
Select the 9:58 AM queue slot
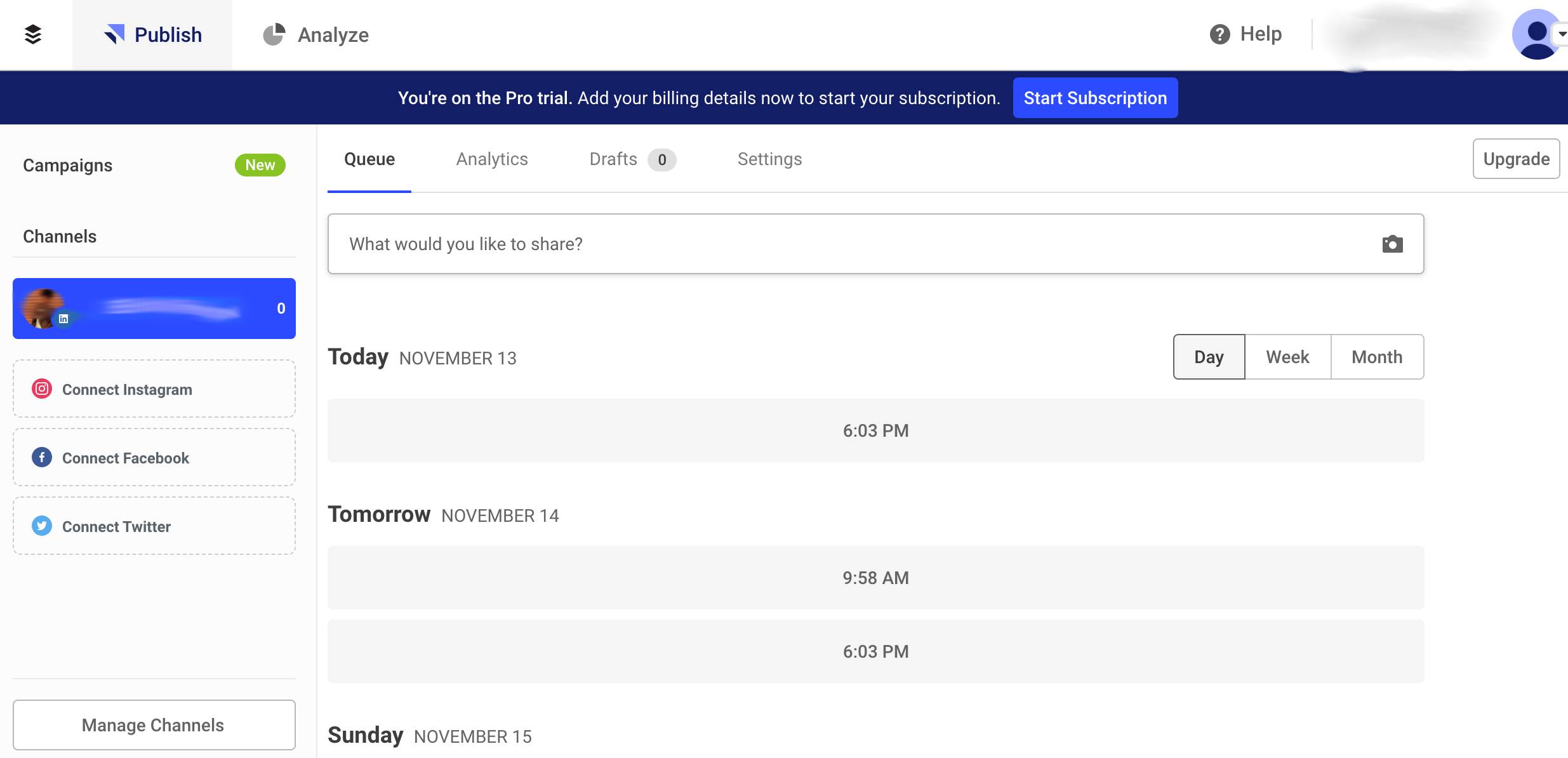(x=875, y=578)
